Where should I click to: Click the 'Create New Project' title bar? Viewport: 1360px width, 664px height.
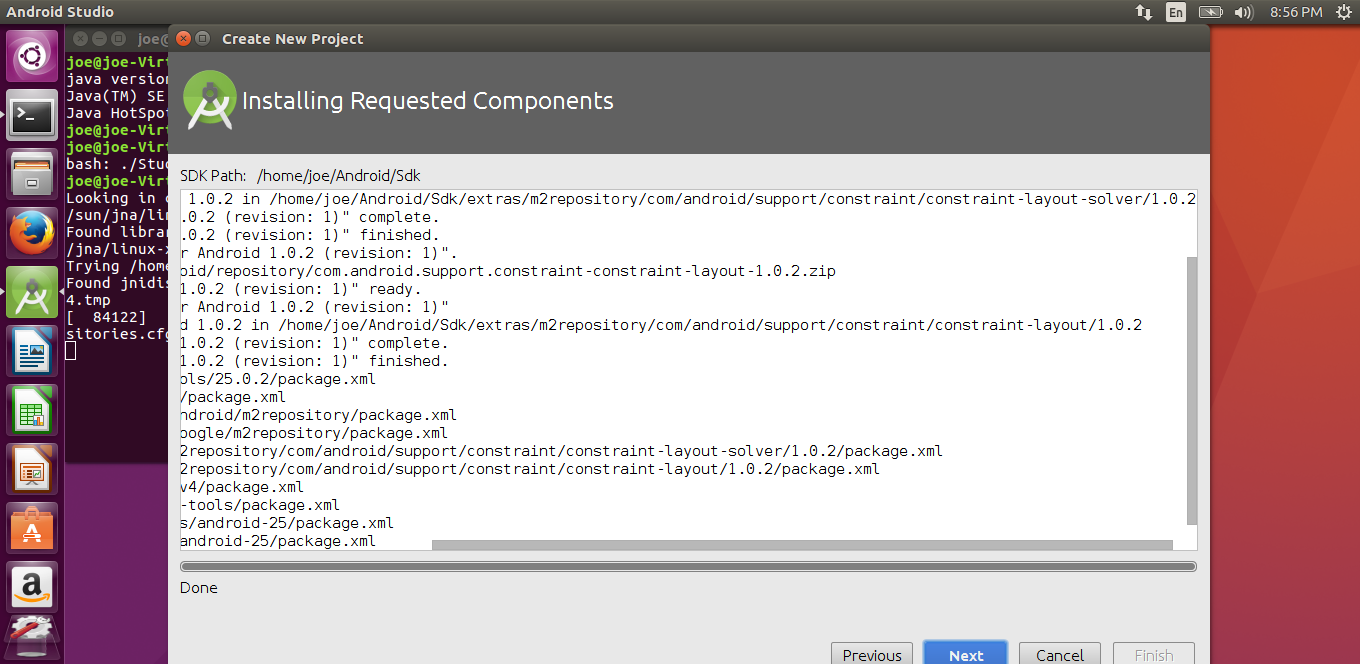(x=690, y=39)
